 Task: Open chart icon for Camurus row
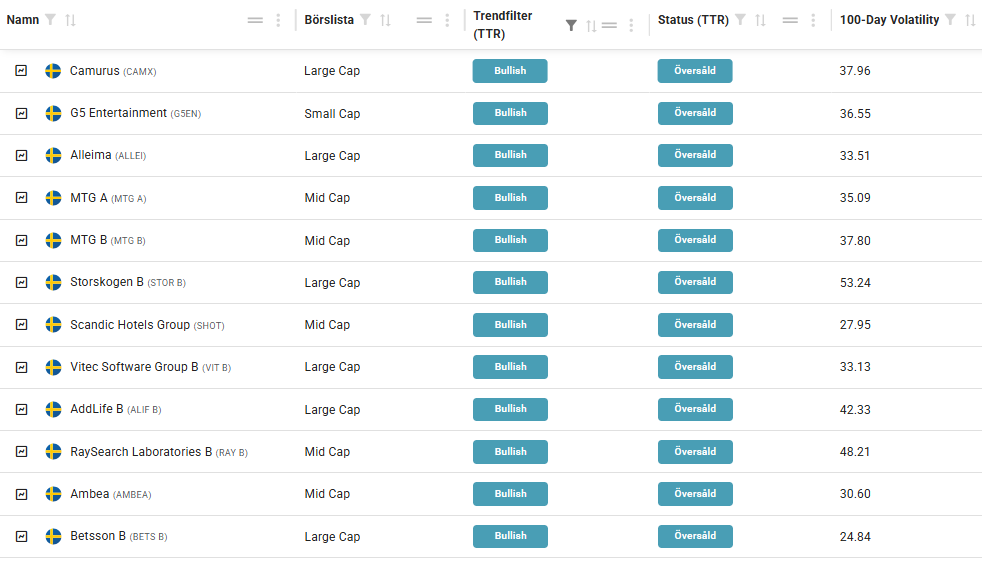click(21, 71)
